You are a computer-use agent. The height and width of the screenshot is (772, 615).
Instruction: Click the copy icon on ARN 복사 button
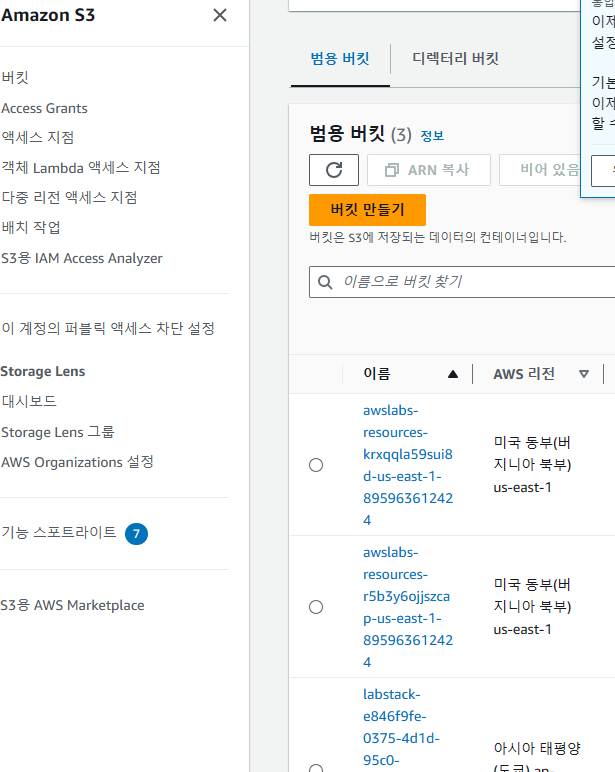click(x=391, y=170)
